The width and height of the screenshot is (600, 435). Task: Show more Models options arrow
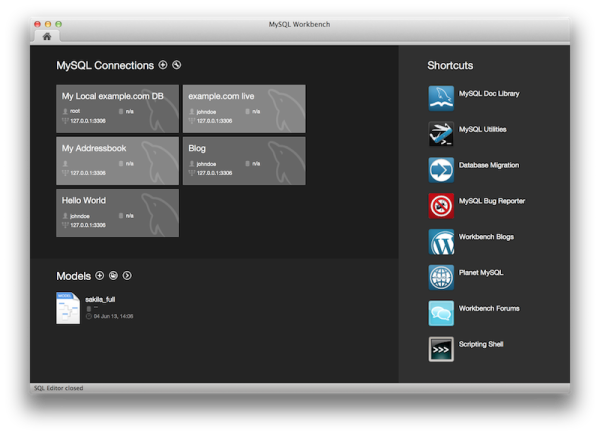pyautogui.click(x=127, y=275)
